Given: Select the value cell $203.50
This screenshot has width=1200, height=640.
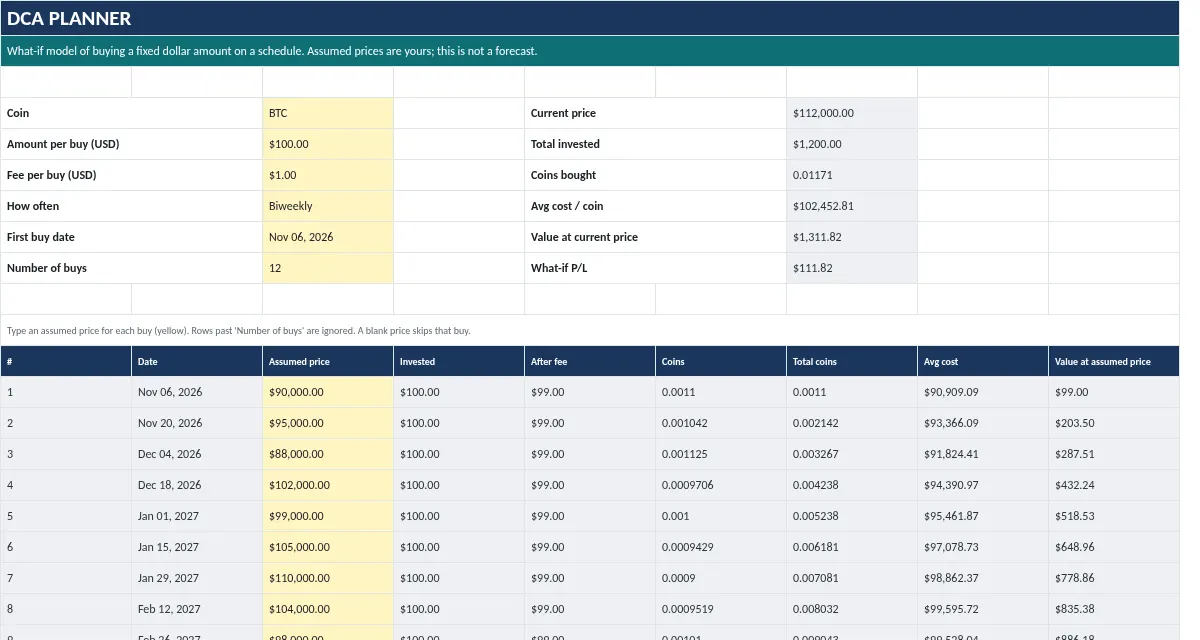Looking at the screenshot, I should (x=1114, y=423).
